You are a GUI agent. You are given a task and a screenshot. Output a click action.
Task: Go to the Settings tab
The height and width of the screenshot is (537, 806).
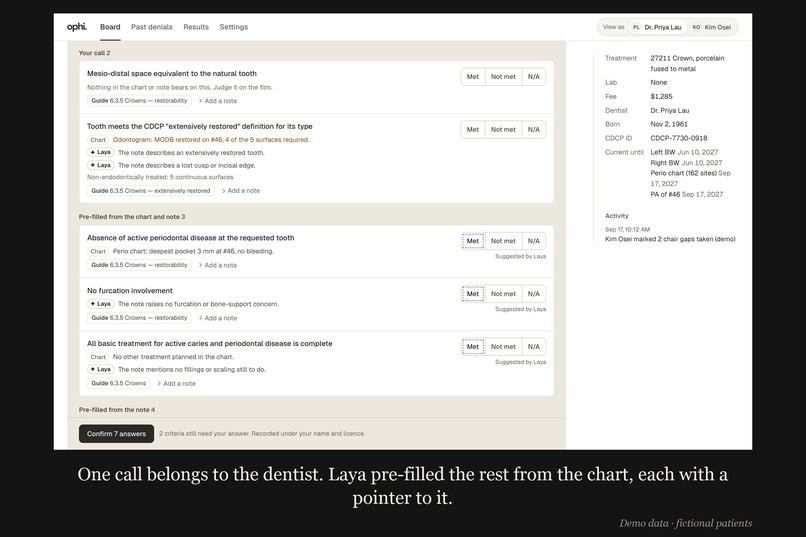click(x=233, y=27)
